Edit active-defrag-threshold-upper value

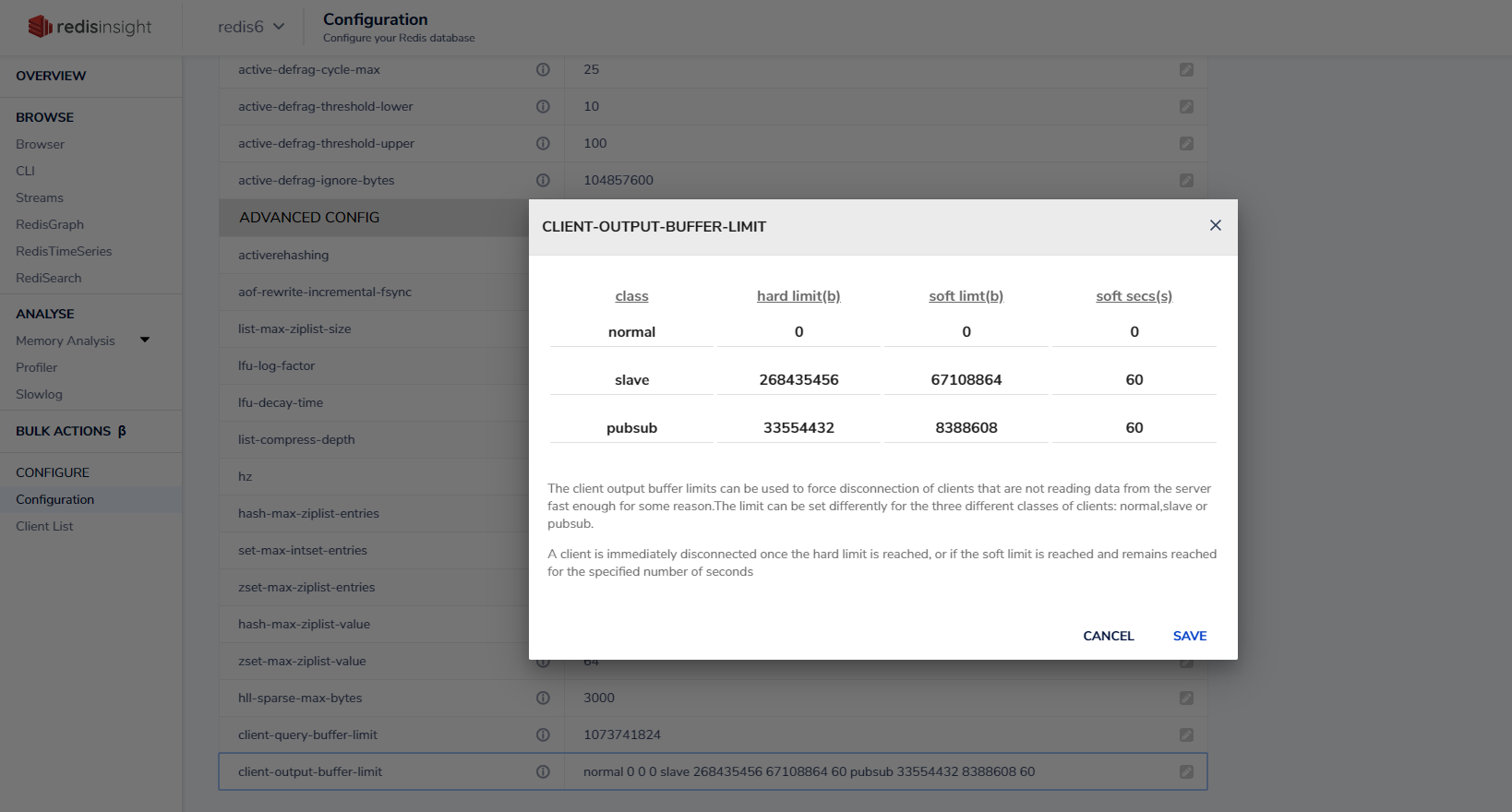click(x=1186, y=143)
